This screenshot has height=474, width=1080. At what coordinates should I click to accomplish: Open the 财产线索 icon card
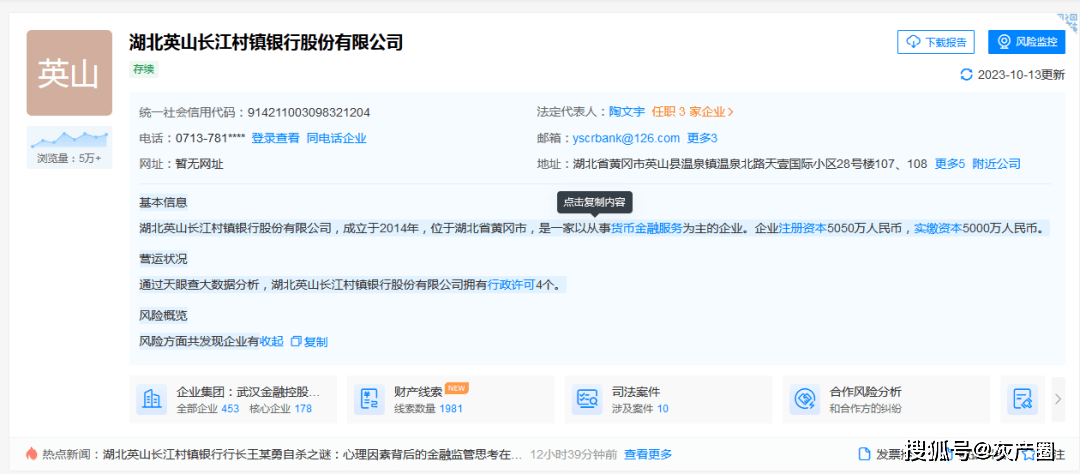(369, 399)
